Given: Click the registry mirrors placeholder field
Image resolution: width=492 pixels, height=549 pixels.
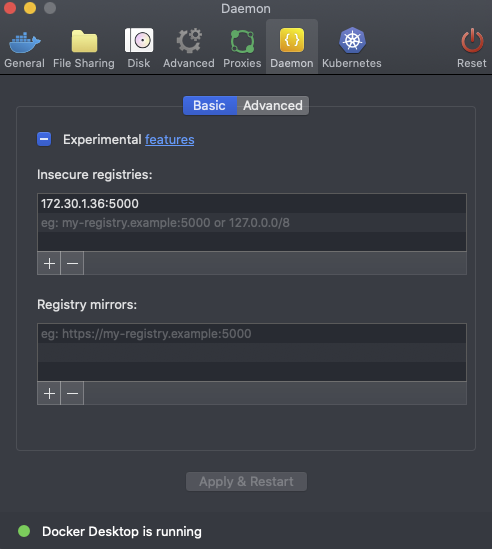Looking at the screenshot, I should pyautogui.click(x=252, y=333).
